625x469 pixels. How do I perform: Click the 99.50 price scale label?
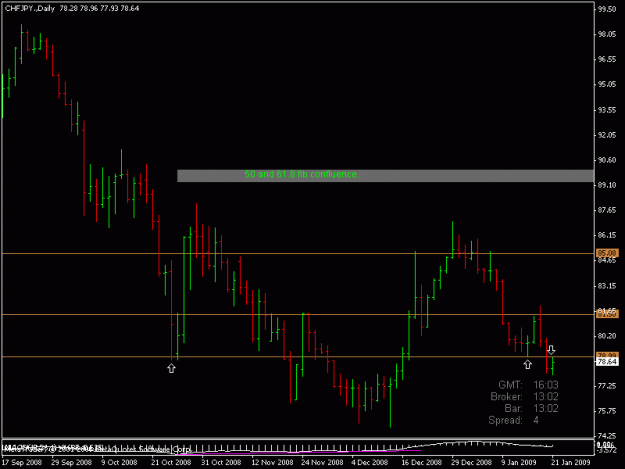(x=607, y=9)
